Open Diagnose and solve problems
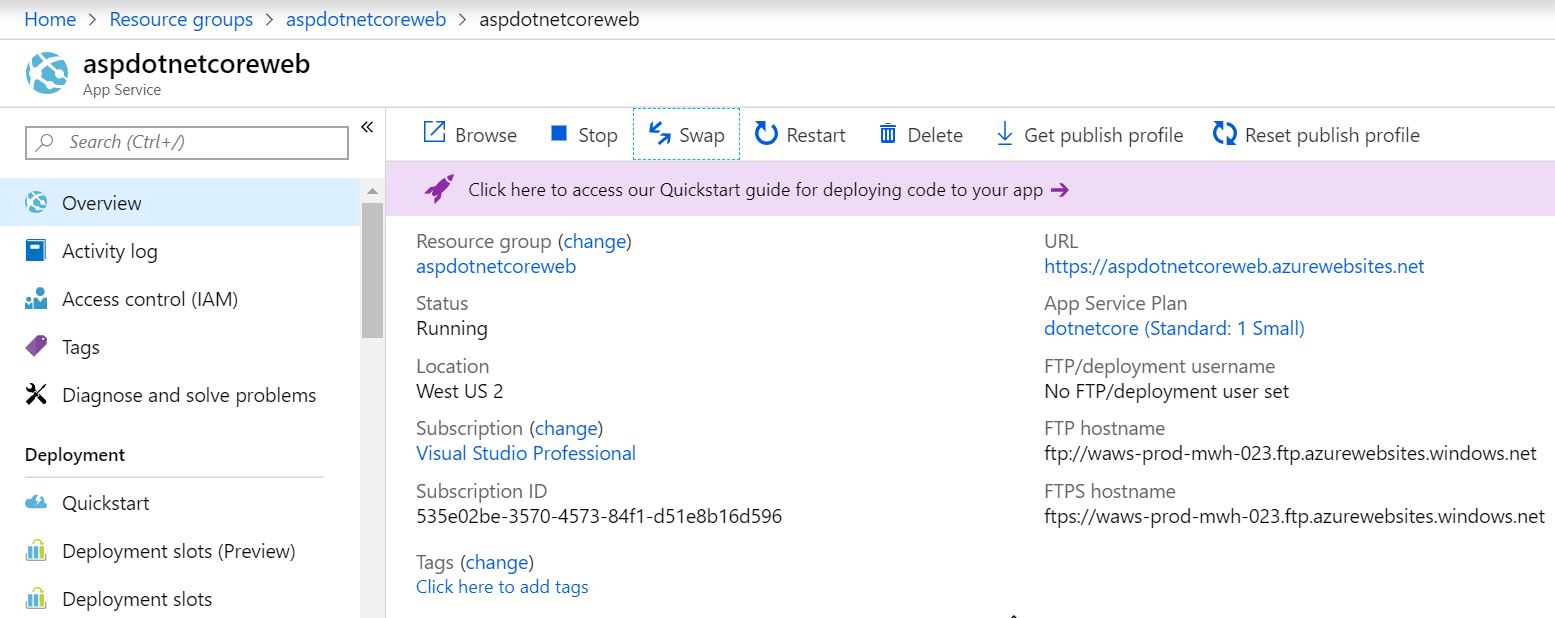1555x618 pixels. pos(180,395)
